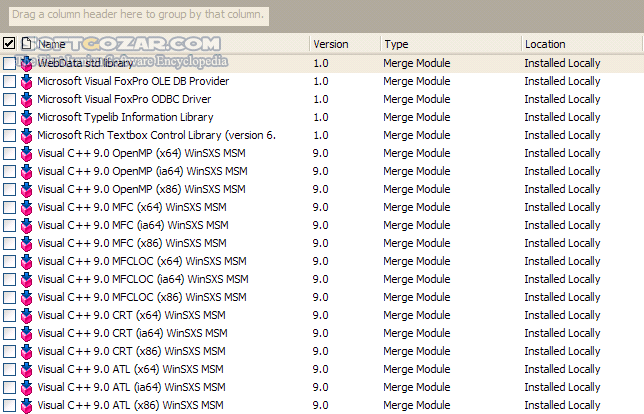Check the Microsoft Visual FoxPro ODBC Driver checkbox
The width and height of the screenshot is (644, 414).
(10, 99)
